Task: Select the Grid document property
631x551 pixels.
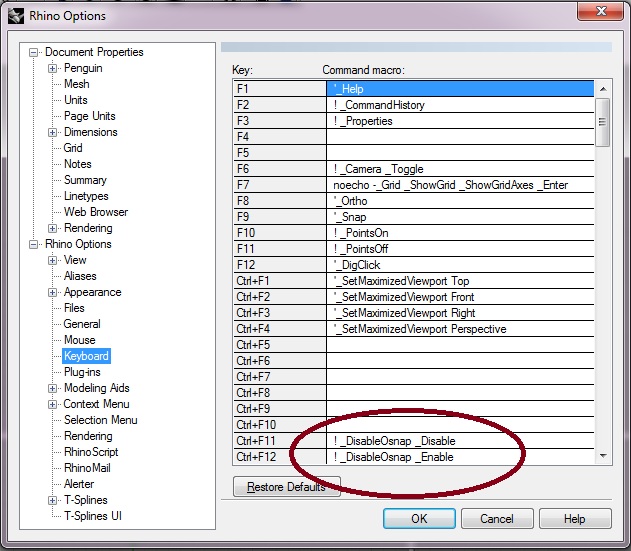Action: click(73, 148)
